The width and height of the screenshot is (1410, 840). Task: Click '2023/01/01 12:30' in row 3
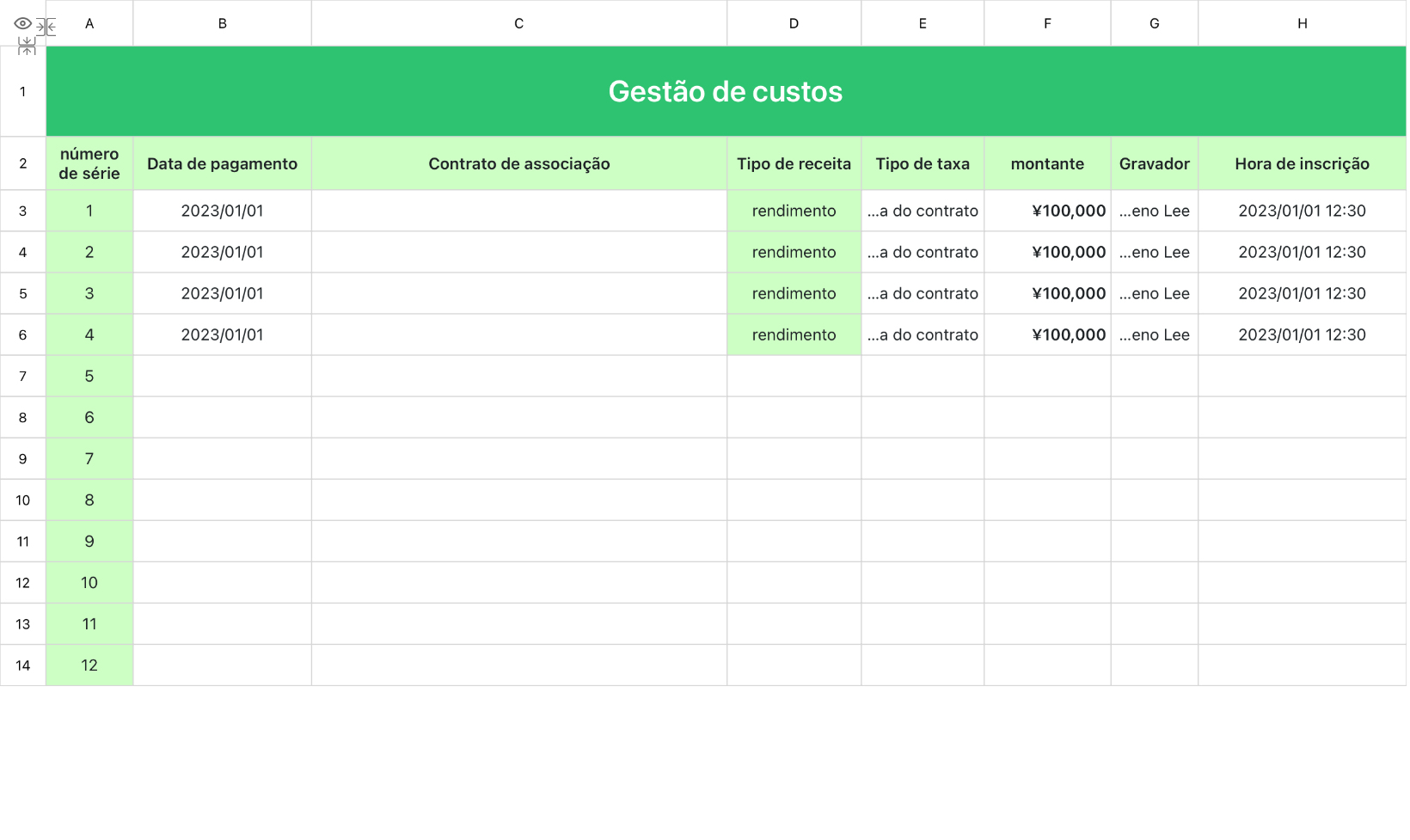click(1303, 211)
